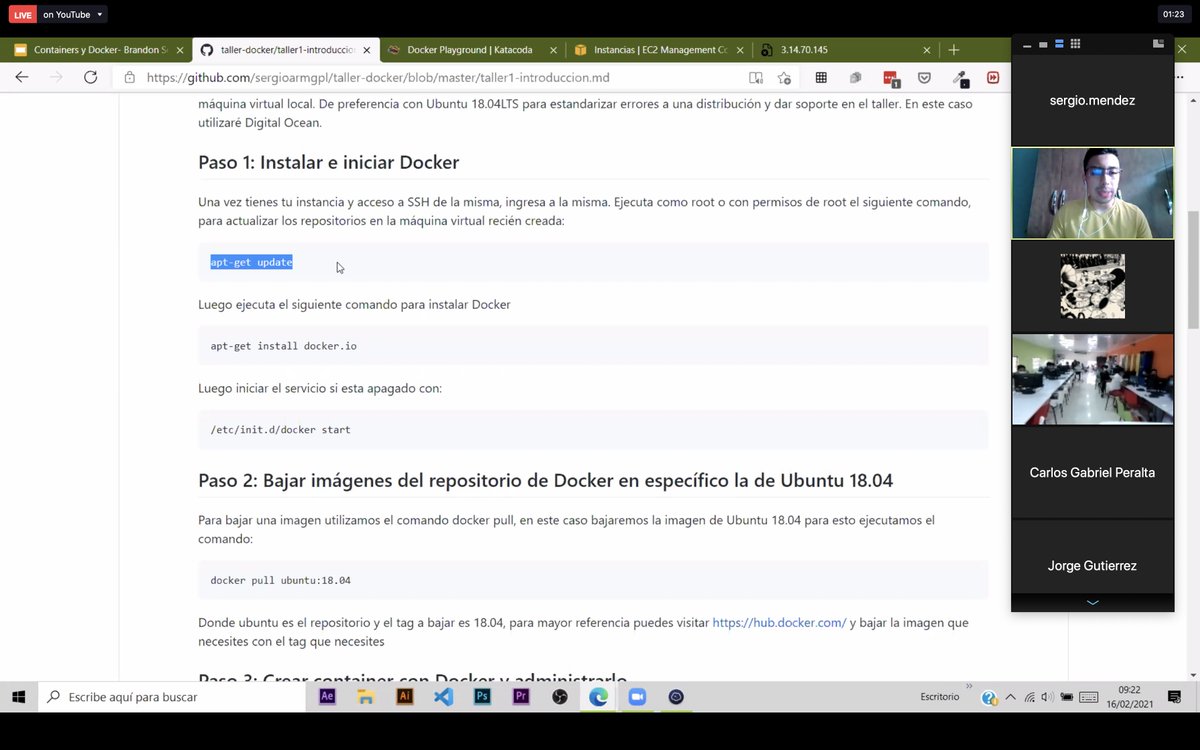
Task: Select the sergio.mendez participant tile
Action: (x=1092, y=100)
